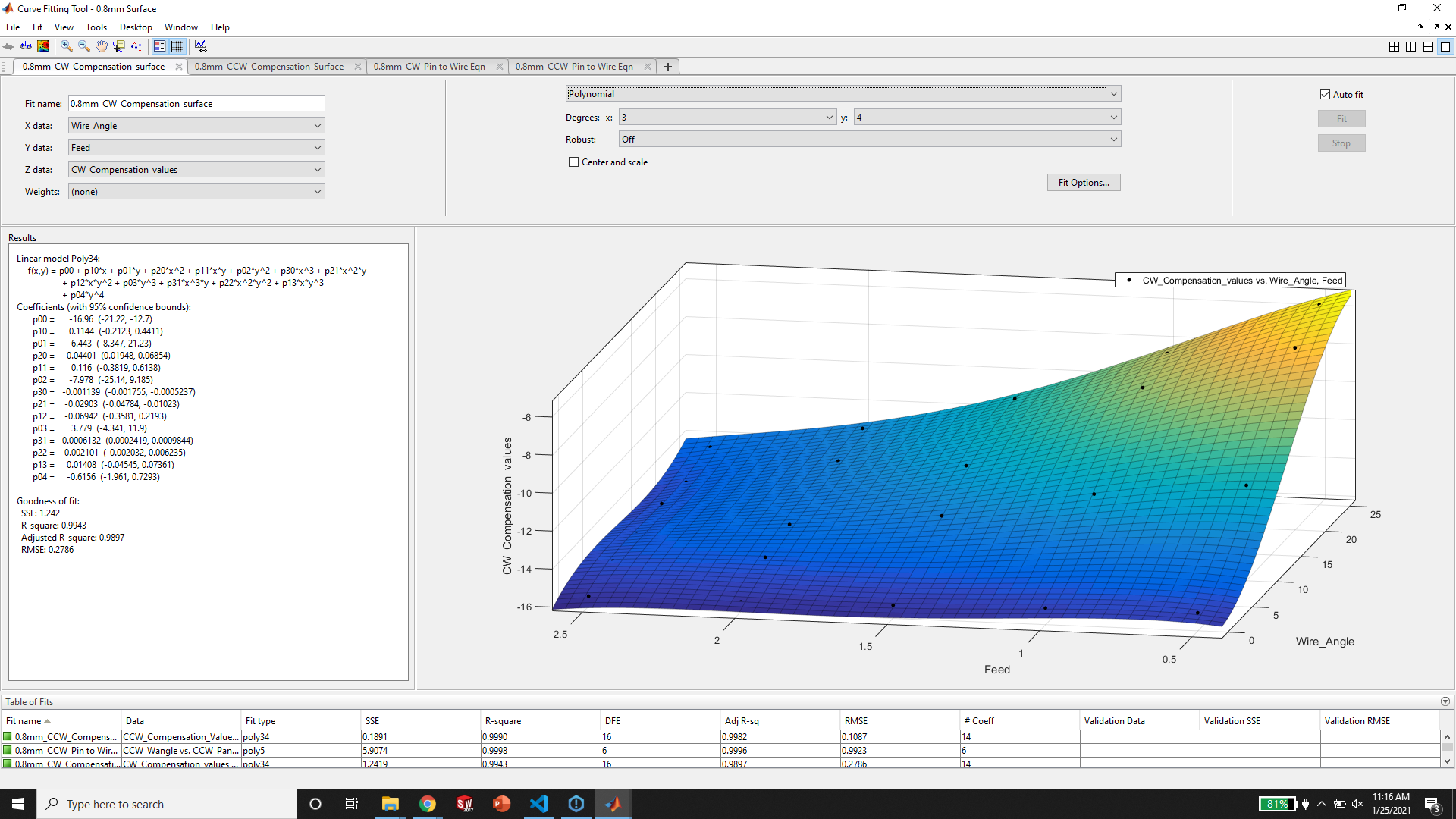Viewport: 1456px width, 819px height.
Task: Sort table by Fit name column
Action: coord(61,721)
